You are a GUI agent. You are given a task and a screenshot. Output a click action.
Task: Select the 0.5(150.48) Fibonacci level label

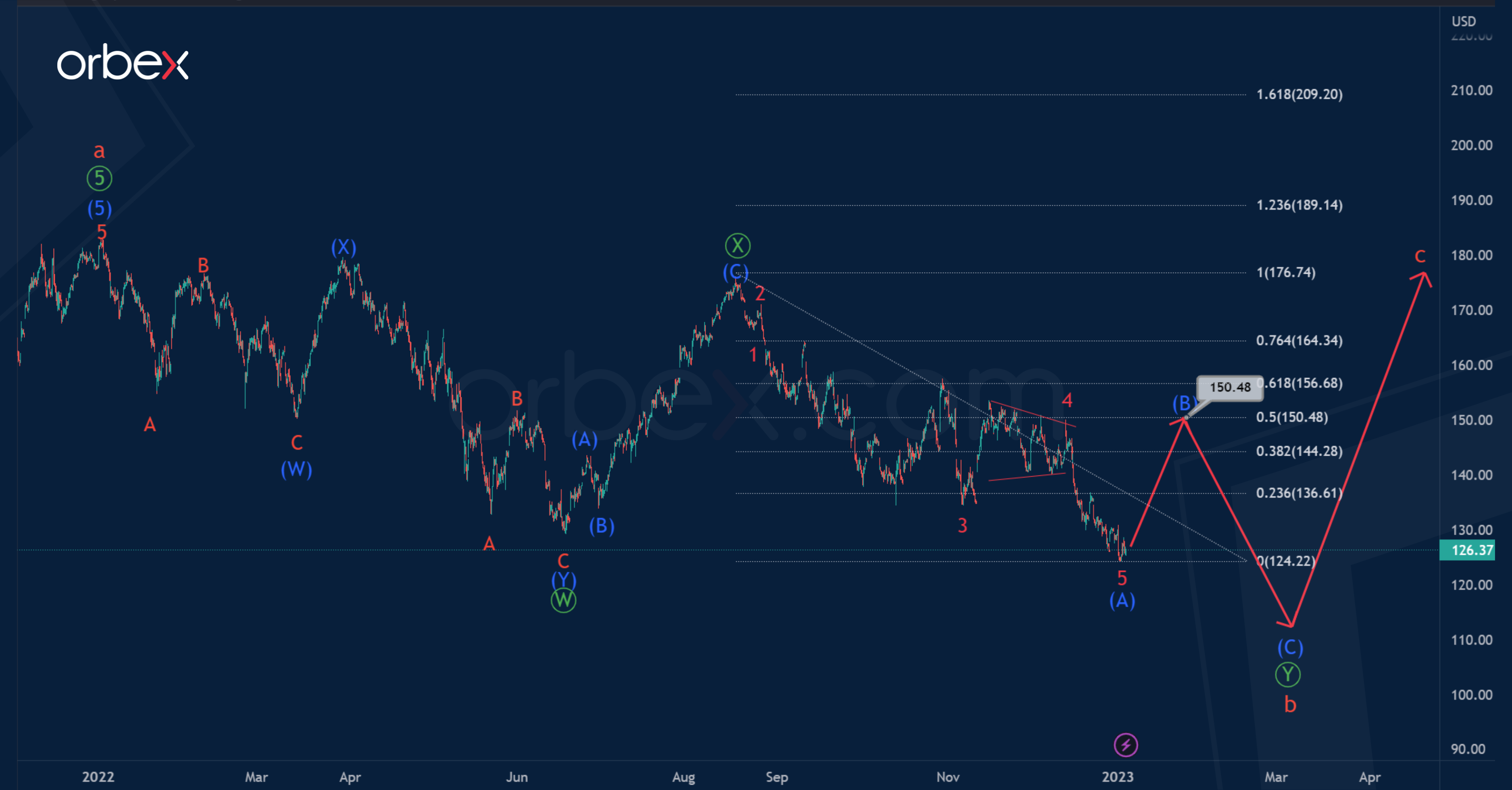pyautogui.click(x=1291, y=417)
